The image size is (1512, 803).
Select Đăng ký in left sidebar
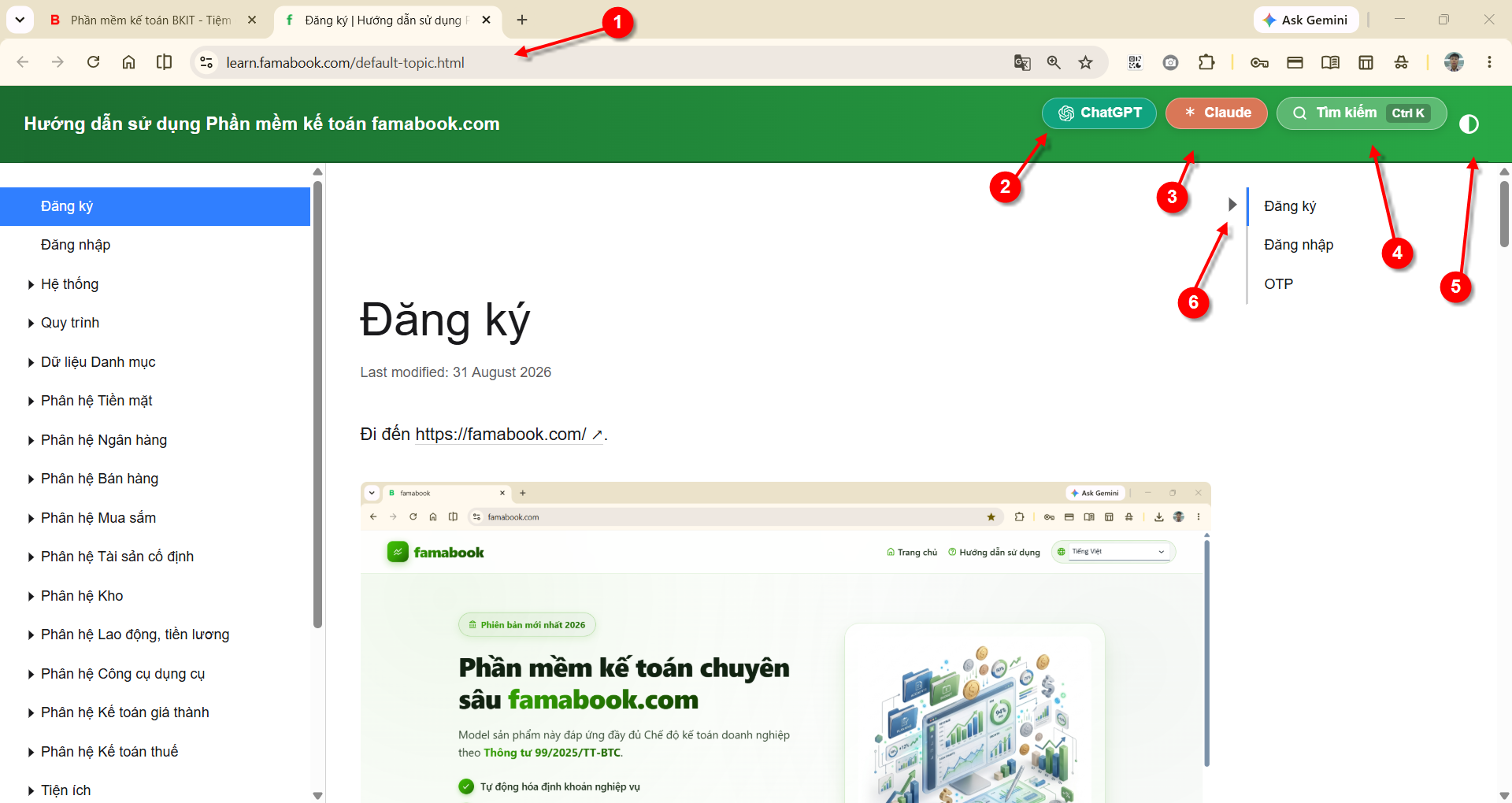(x=155, y=206)
